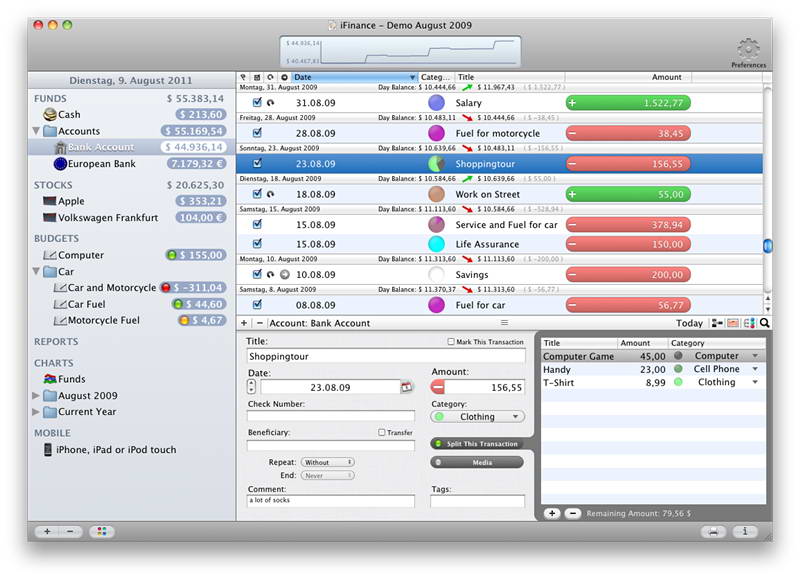Click the balance history graph in toolbar
Image resolution: width=800 pixels, height=579 pixels.
(401, 52)
